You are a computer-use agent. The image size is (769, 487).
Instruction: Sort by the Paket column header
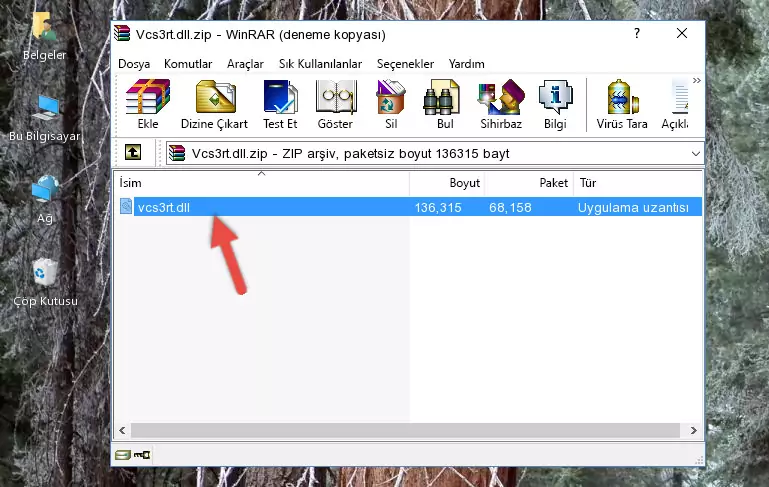click(529, 183)
